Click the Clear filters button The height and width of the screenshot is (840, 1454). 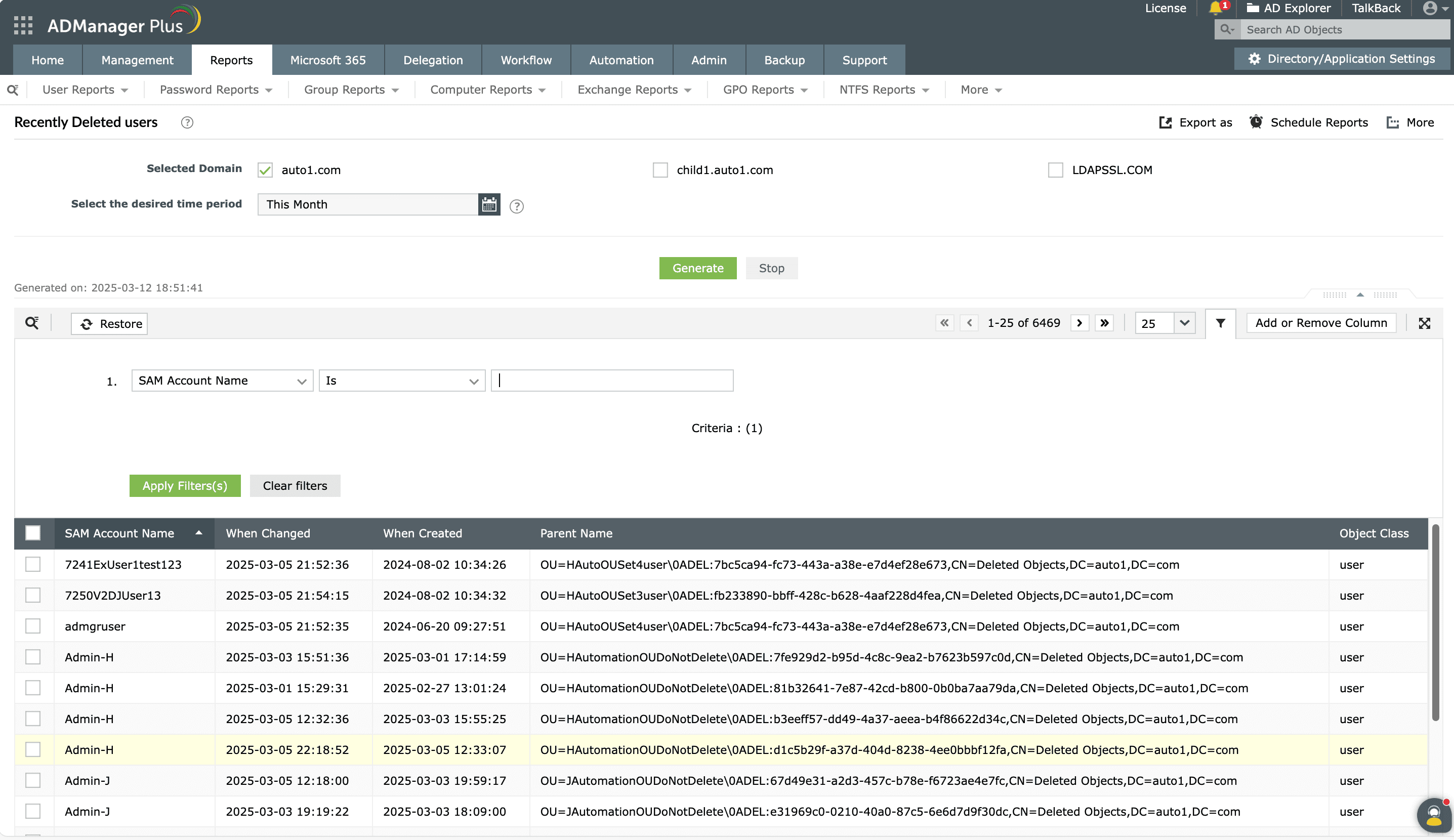295,486
